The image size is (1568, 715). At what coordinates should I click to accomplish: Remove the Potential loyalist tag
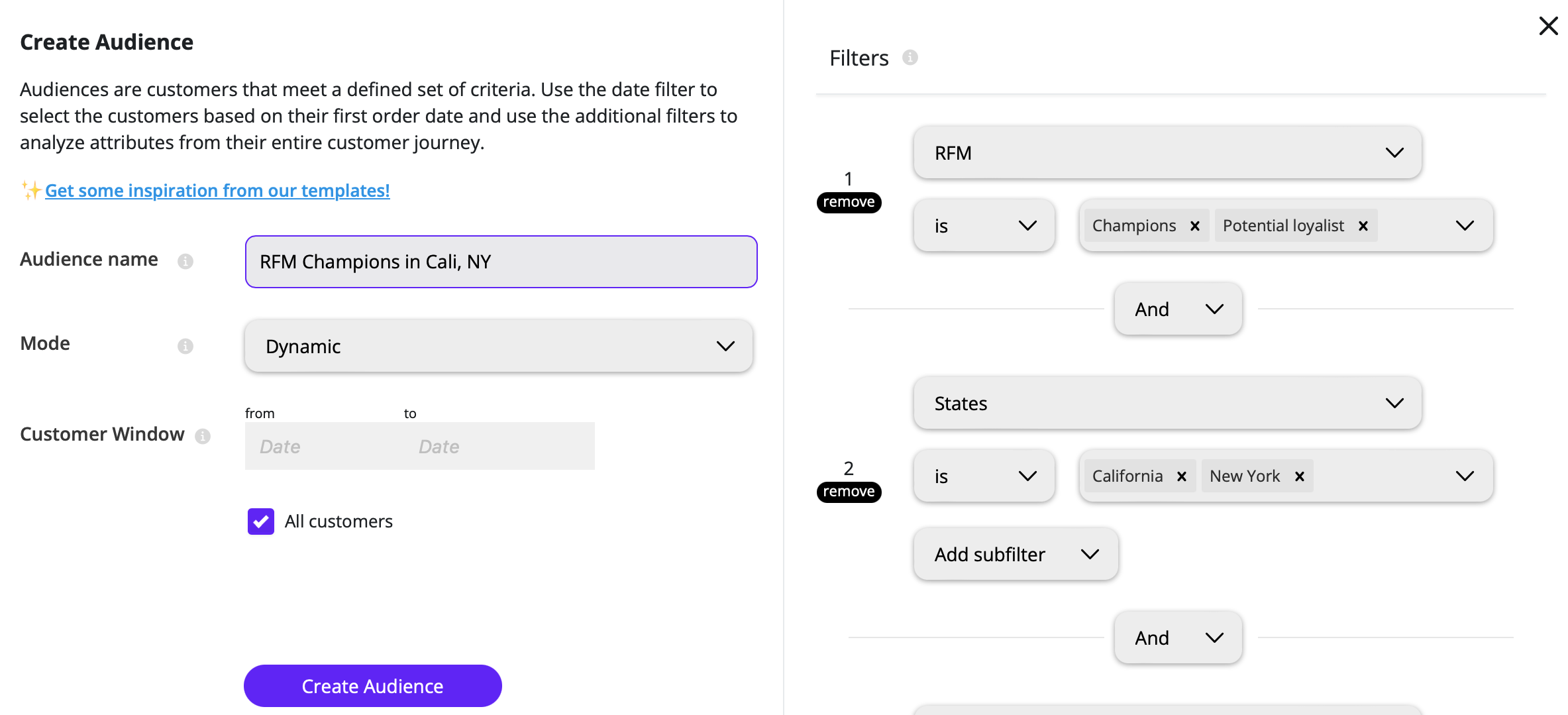[1363, 226]
